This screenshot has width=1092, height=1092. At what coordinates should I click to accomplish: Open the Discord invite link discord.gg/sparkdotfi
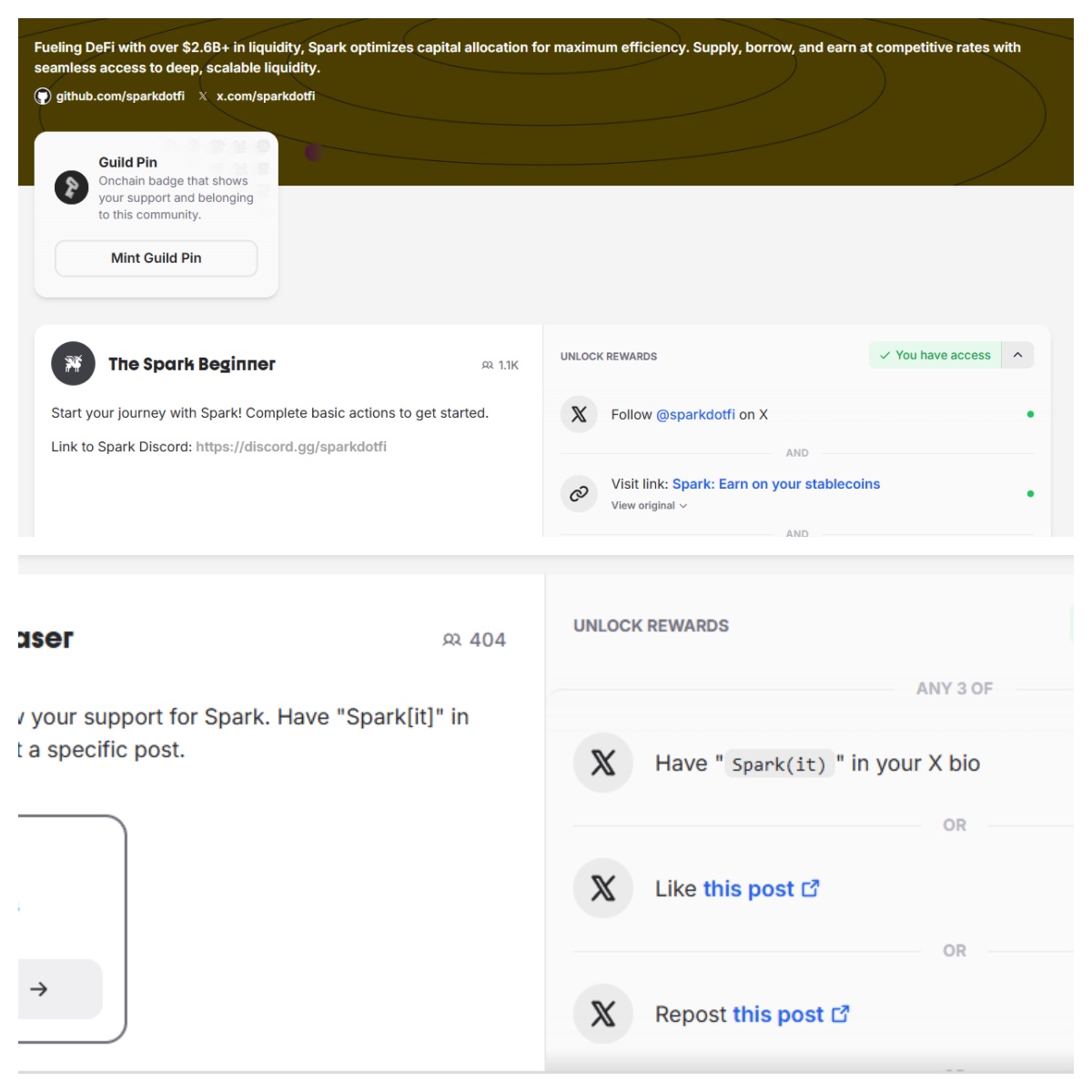291,447
